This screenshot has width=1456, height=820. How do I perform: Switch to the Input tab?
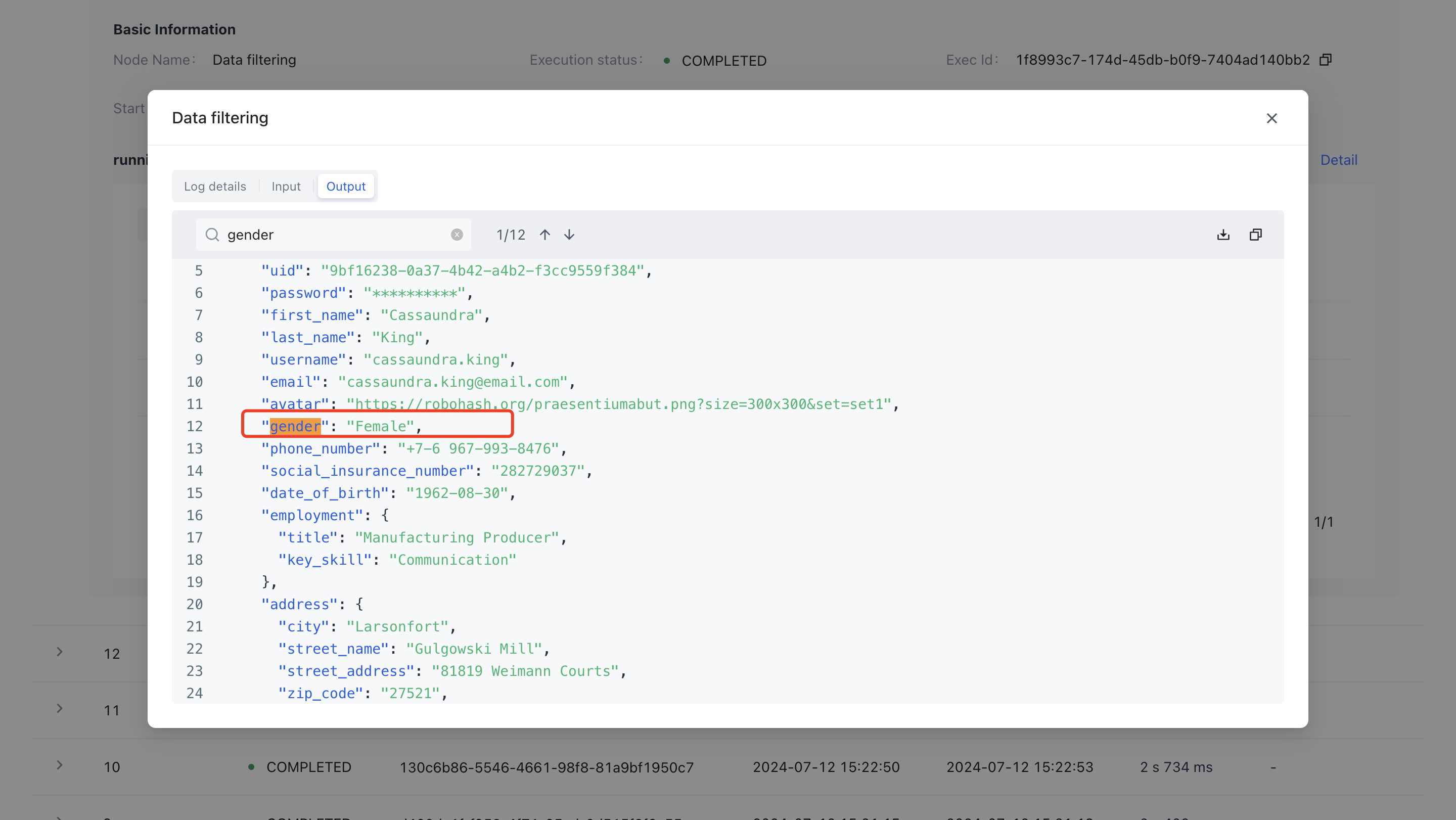pos(286,187)
